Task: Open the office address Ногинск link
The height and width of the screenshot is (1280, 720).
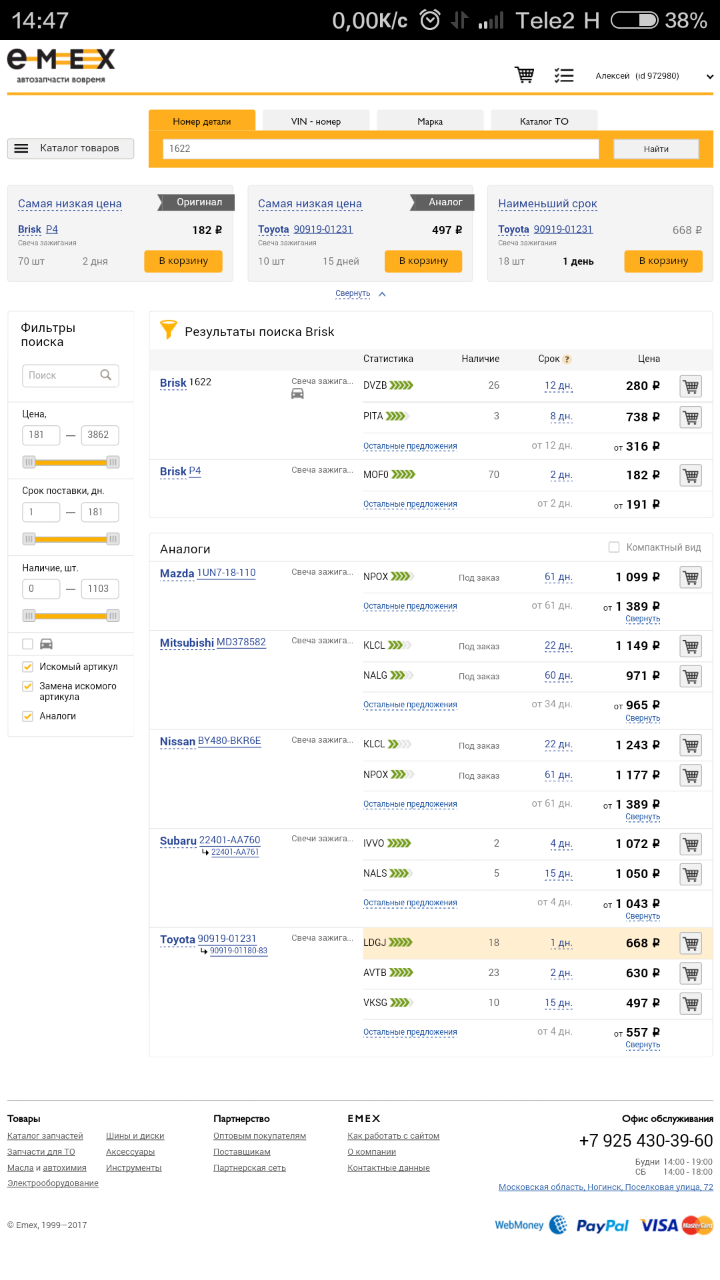Action: point(606,1187)
